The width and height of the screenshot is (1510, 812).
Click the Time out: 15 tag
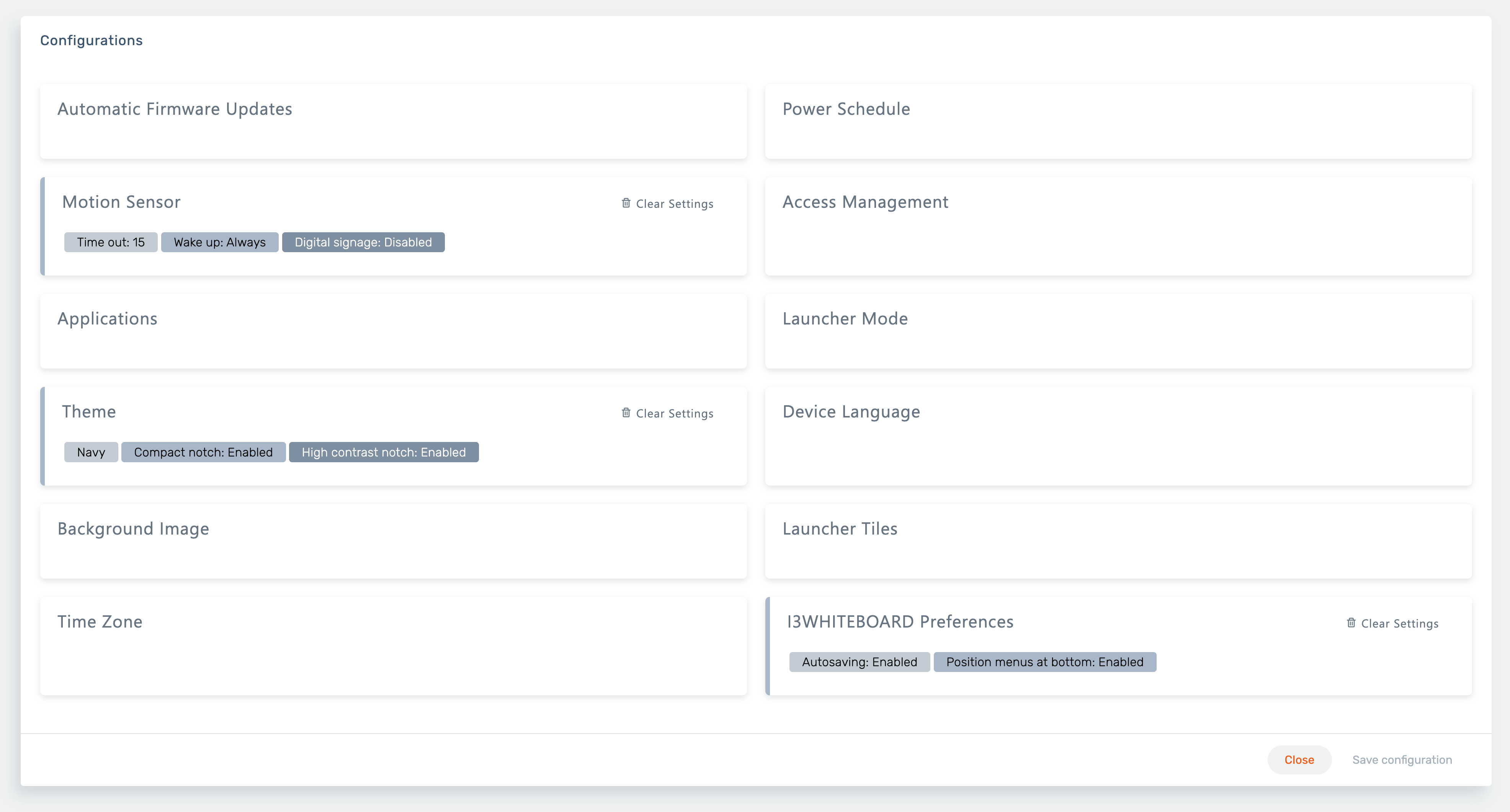pos(110,242)
